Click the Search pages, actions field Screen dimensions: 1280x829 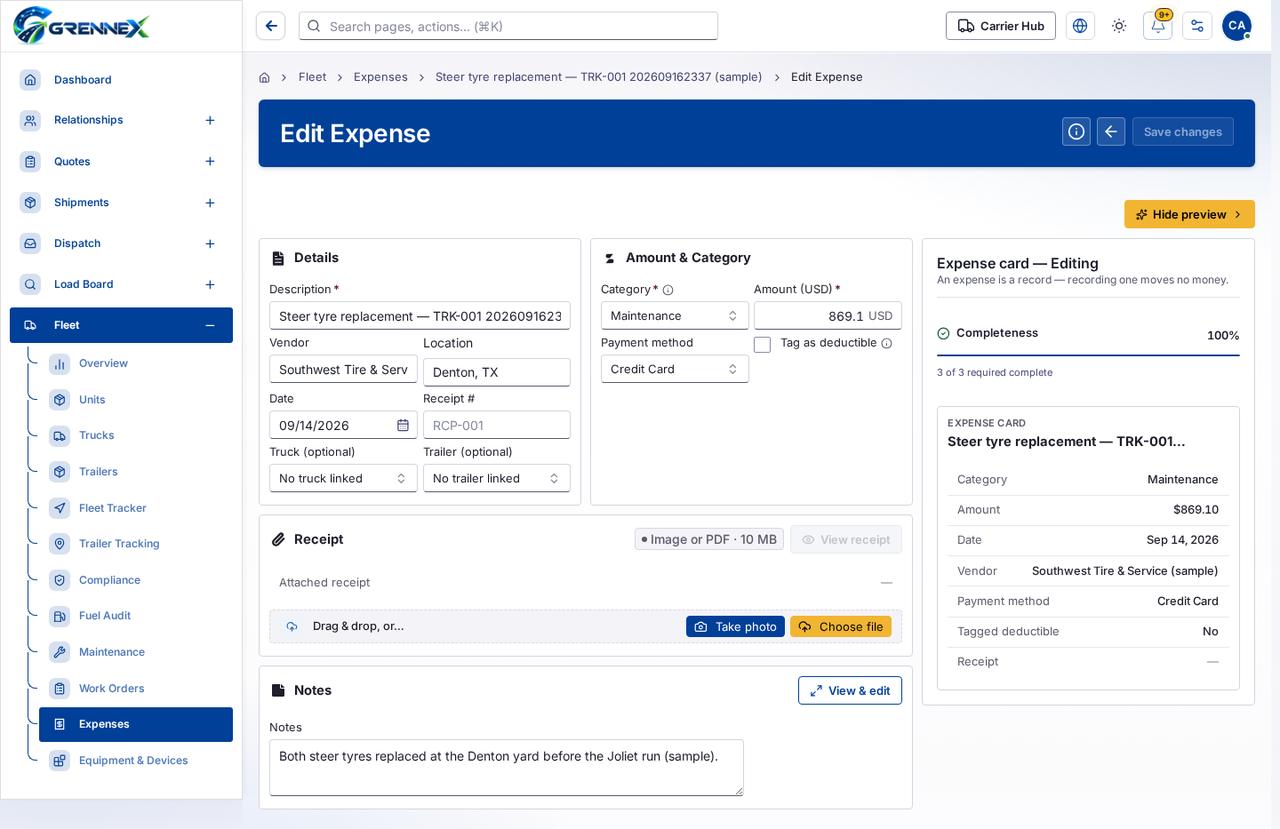point(508,26)
